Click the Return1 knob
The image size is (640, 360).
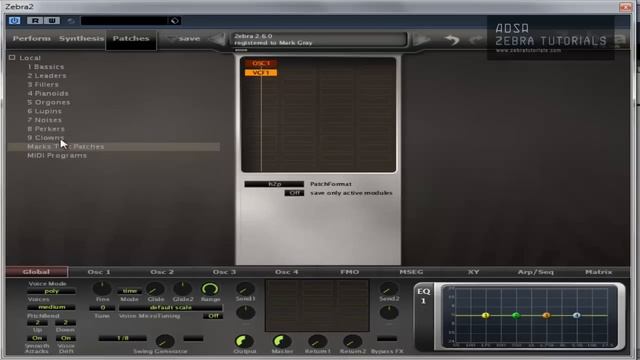[x=317, y=341]
